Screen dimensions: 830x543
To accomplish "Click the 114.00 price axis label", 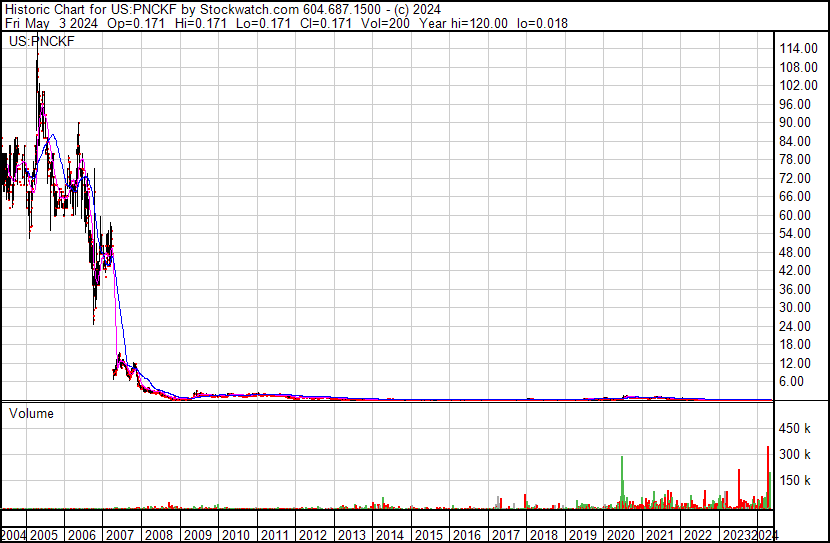I will pos(798,48).
